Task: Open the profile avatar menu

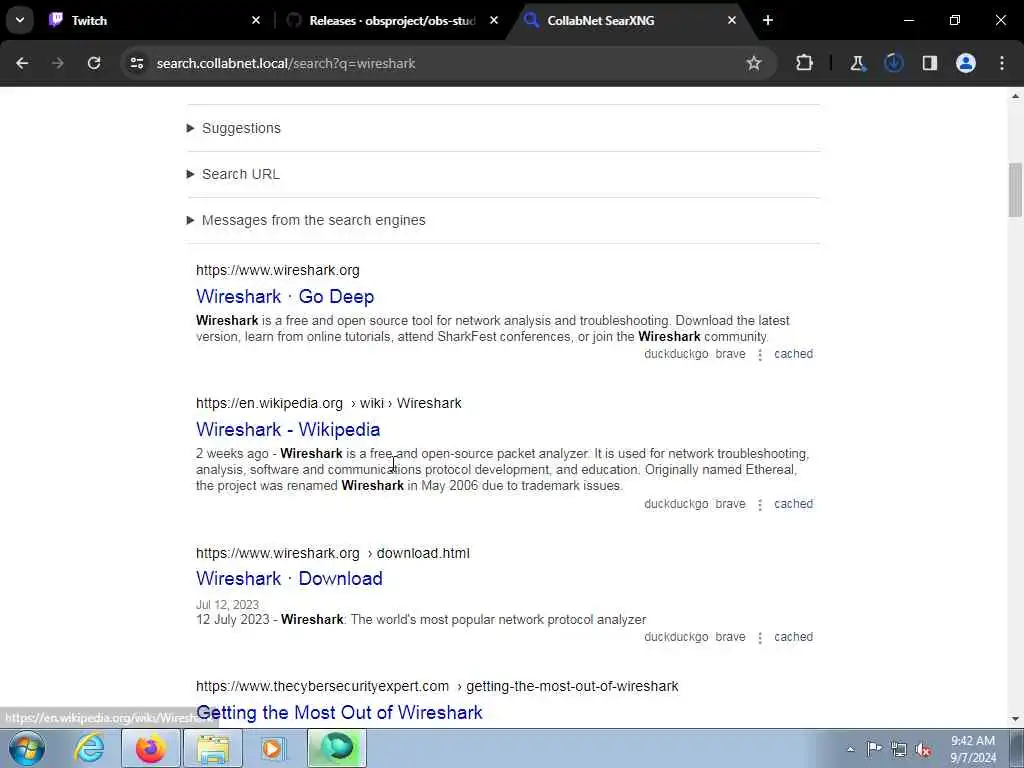Action: [x=966, y=63]
